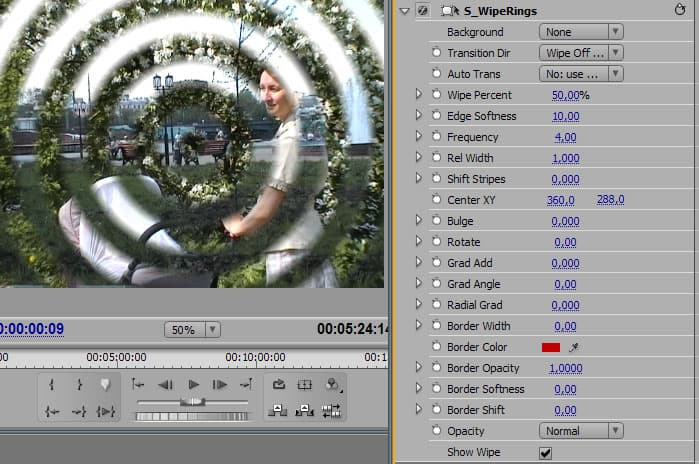Click the Shift Stripes stopwatch
Viewport: 699px width, 464px height.
point(436,178)
